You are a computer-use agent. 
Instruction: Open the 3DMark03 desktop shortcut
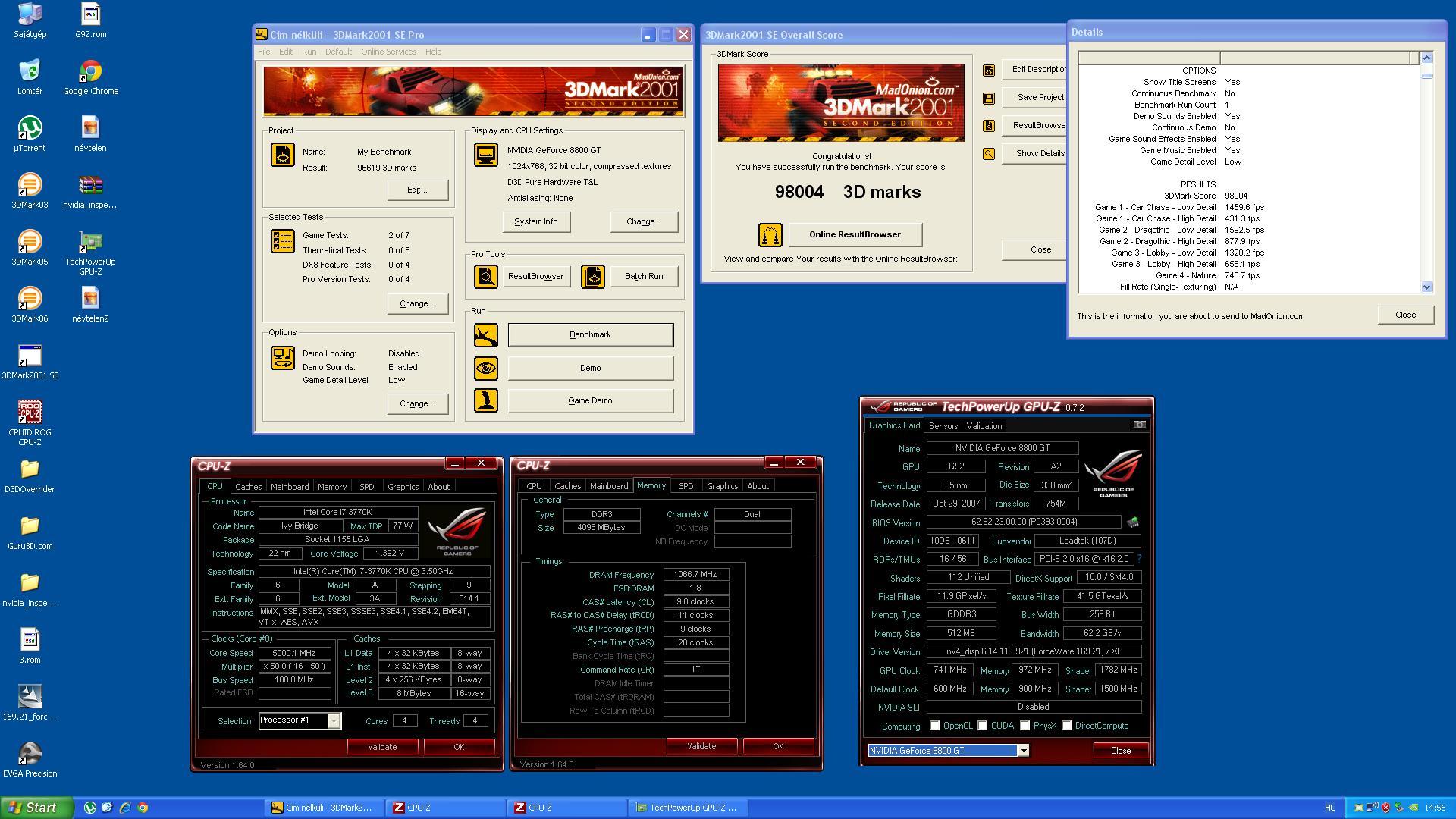tap(30, 191)
